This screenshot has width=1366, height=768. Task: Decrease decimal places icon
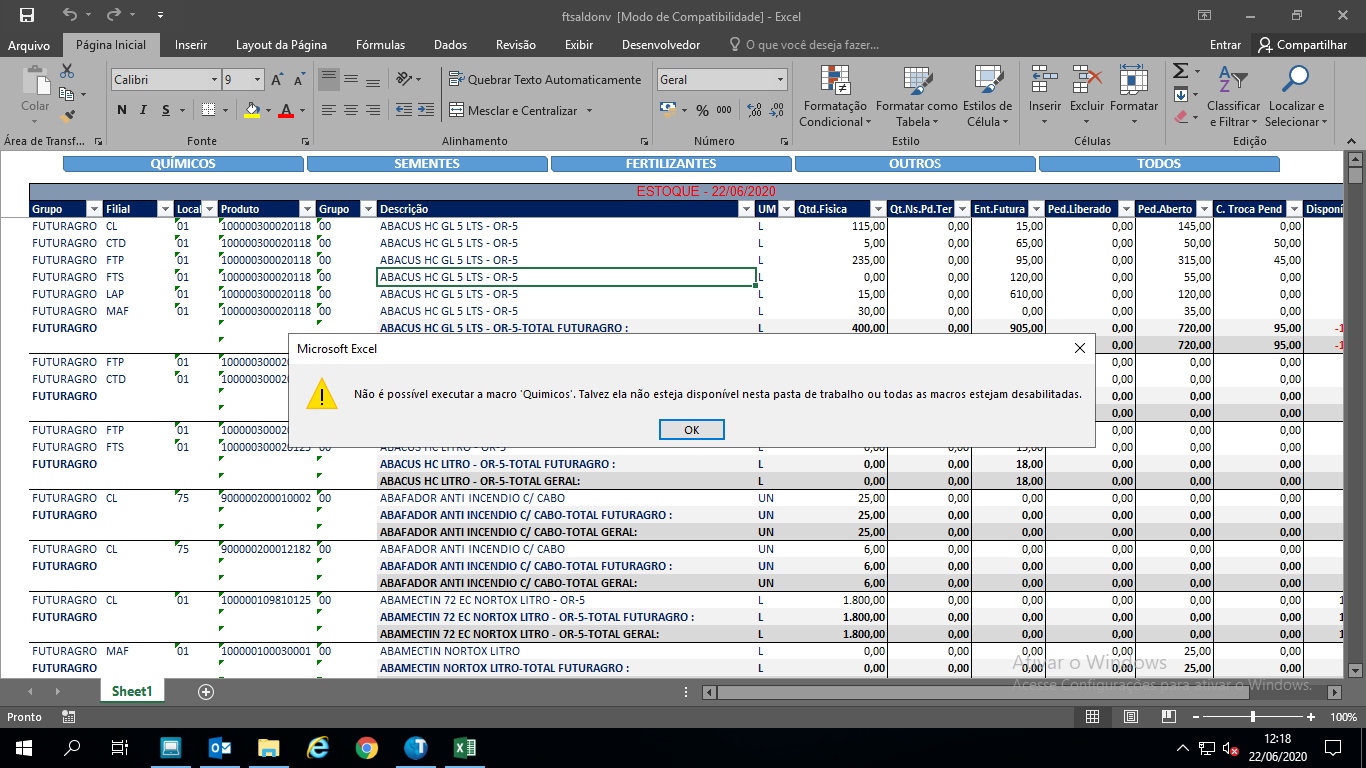click(776, 110)
